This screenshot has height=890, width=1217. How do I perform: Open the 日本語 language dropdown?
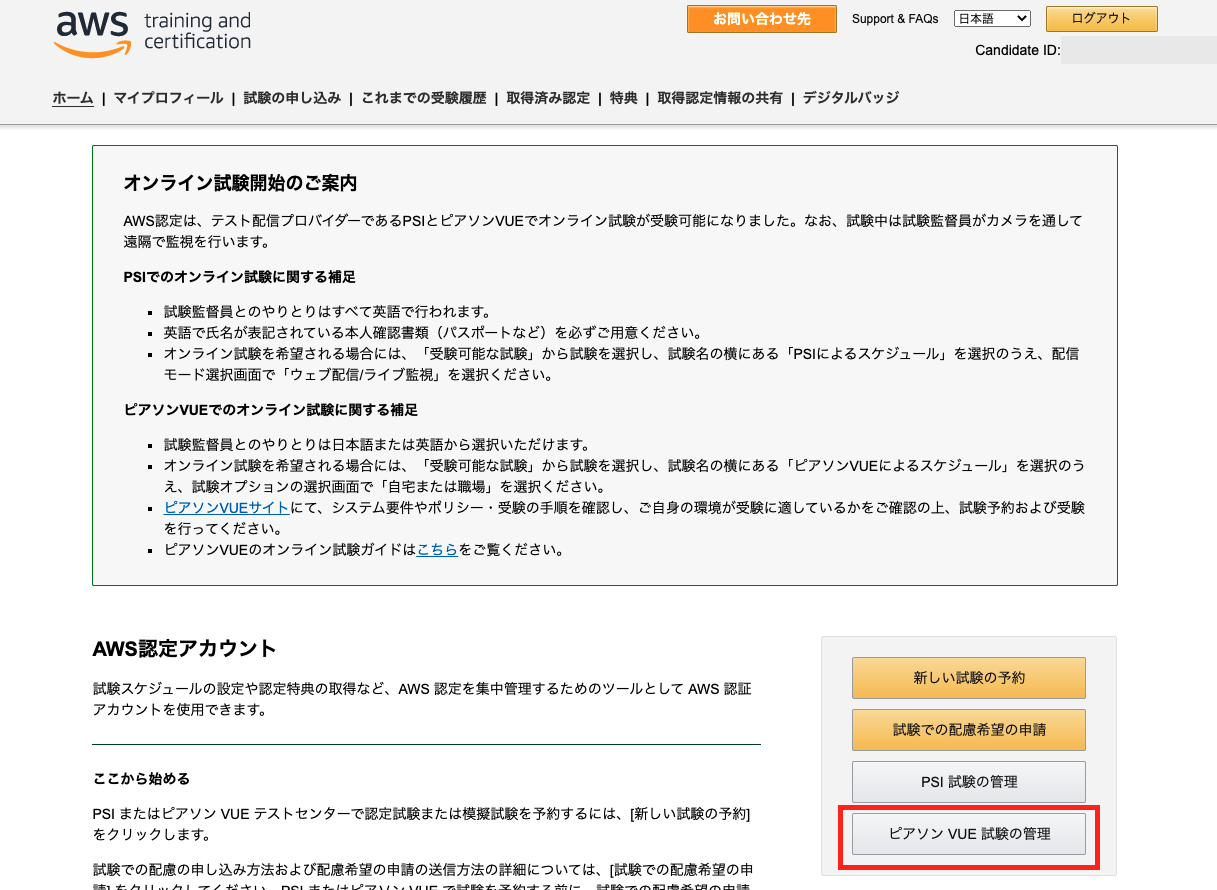992,18
